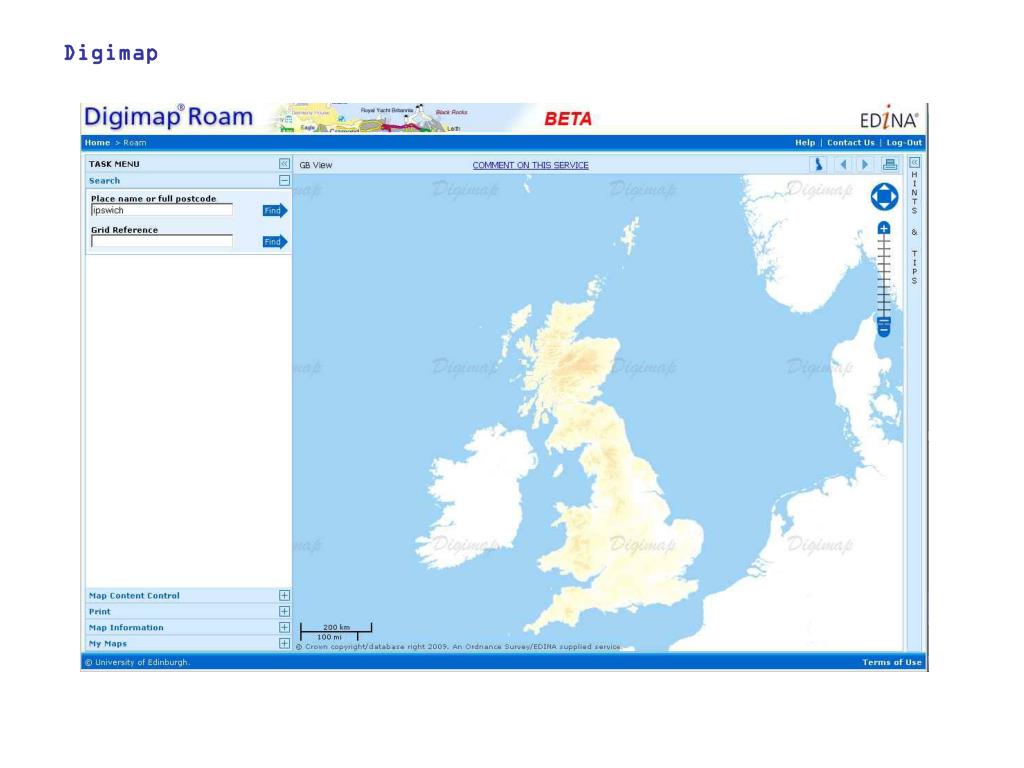Click the Map Content Control label
This screenshot has height=768, width=1024.
[x=134, y=596]
